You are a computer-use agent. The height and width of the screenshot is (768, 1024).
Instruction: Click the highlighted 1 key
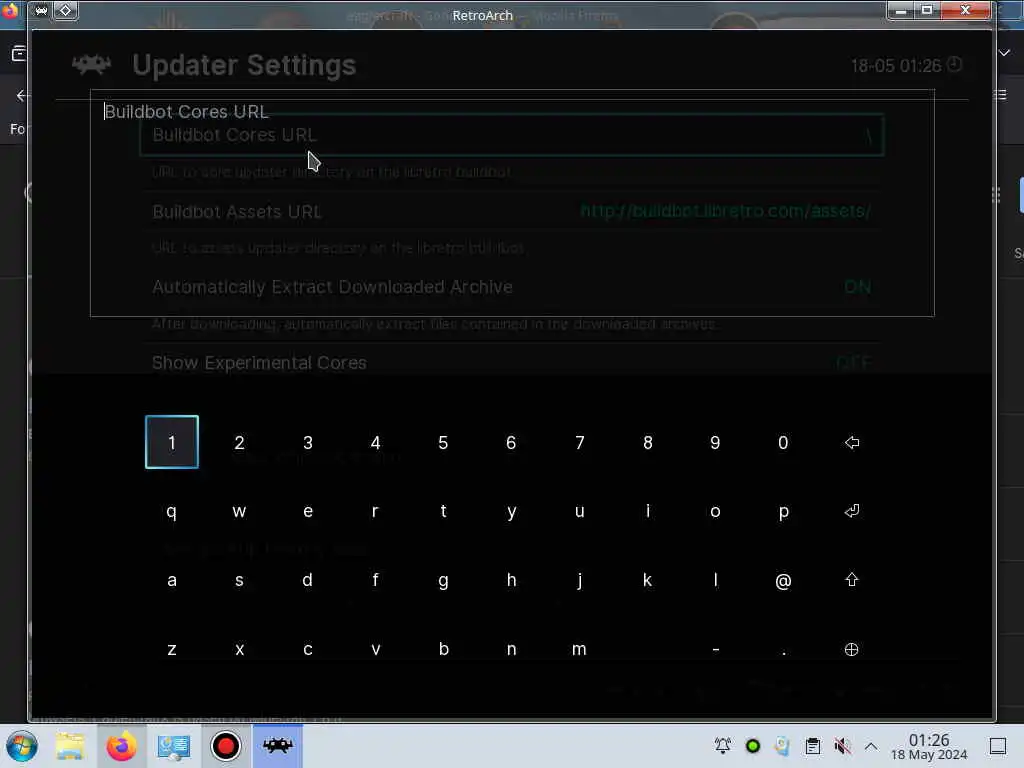172,442
